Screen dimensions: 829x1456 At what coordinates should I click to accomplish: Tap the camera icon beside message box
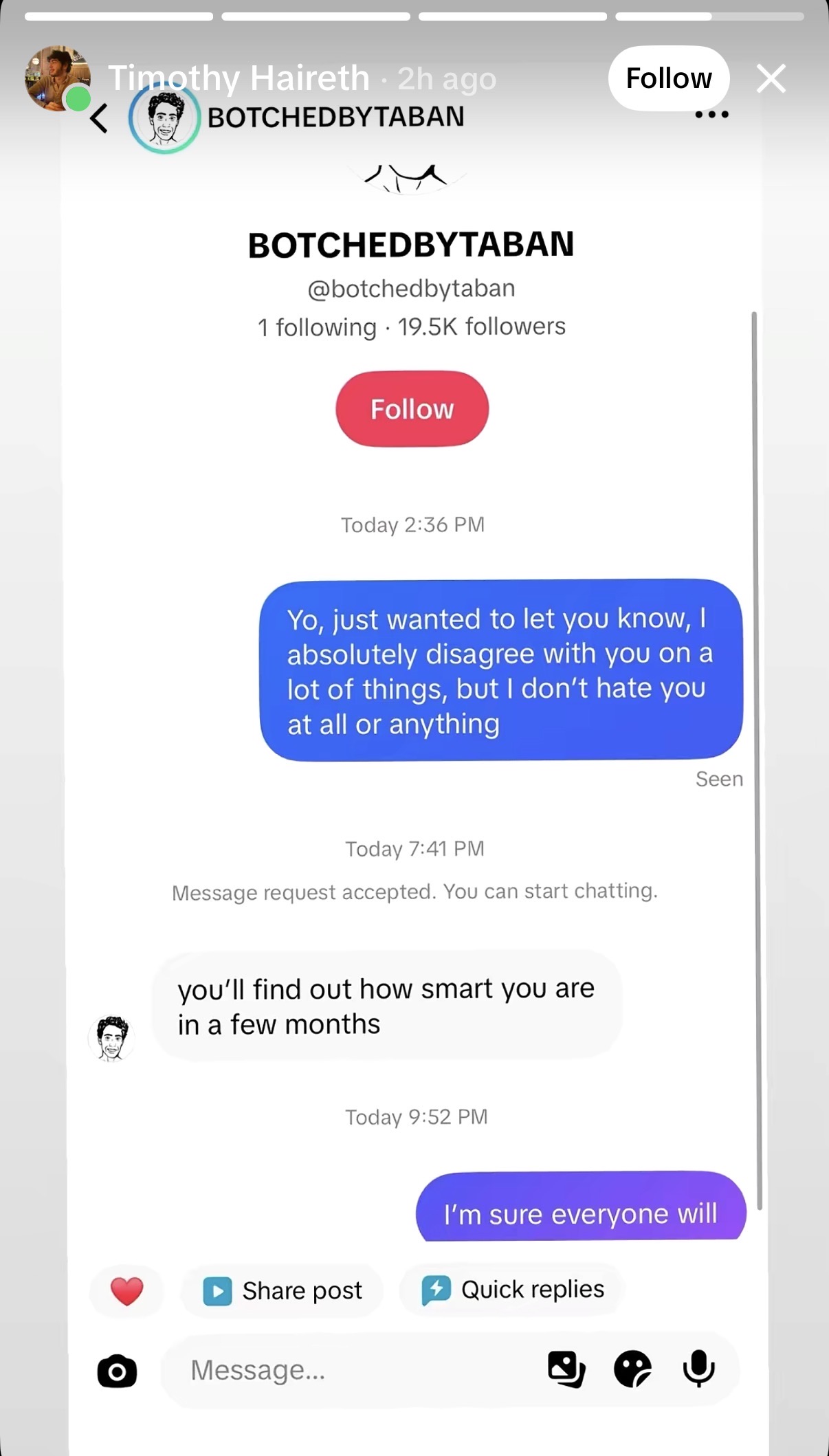click(117, 1371)
